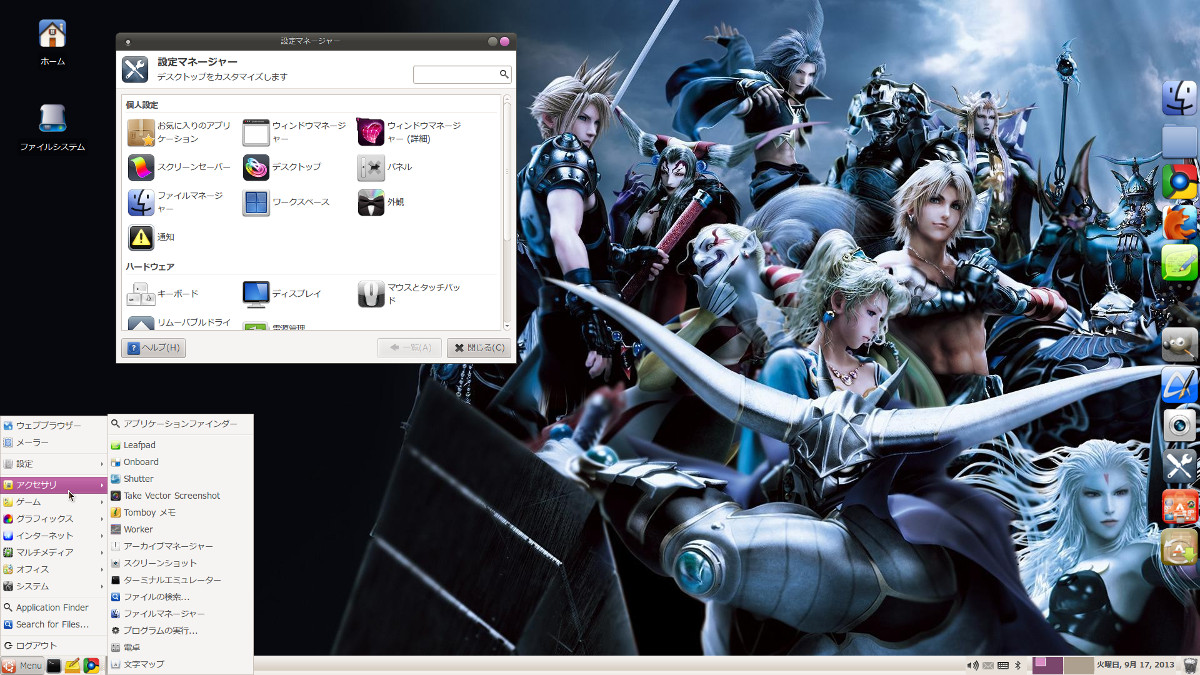This screenshot has height=675, width=1200.
Task: Launch Firefox from the right dock
Action: pyautogui.click(x=1180, y=222)
